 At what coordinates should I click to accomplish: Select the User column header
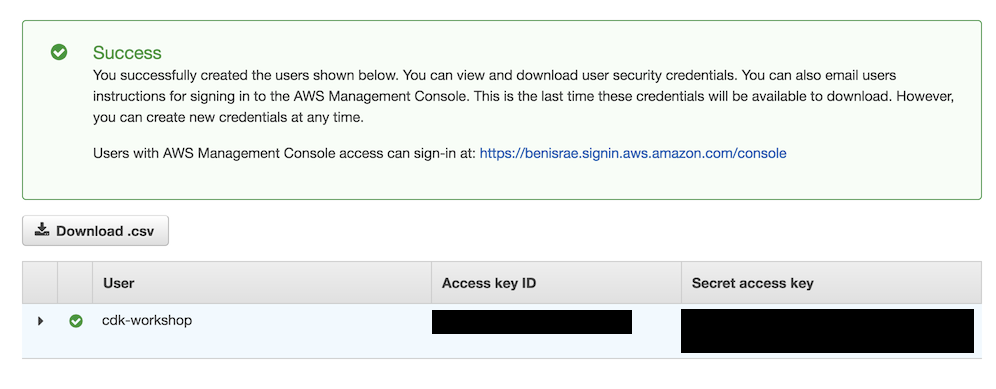click(118, 283)
